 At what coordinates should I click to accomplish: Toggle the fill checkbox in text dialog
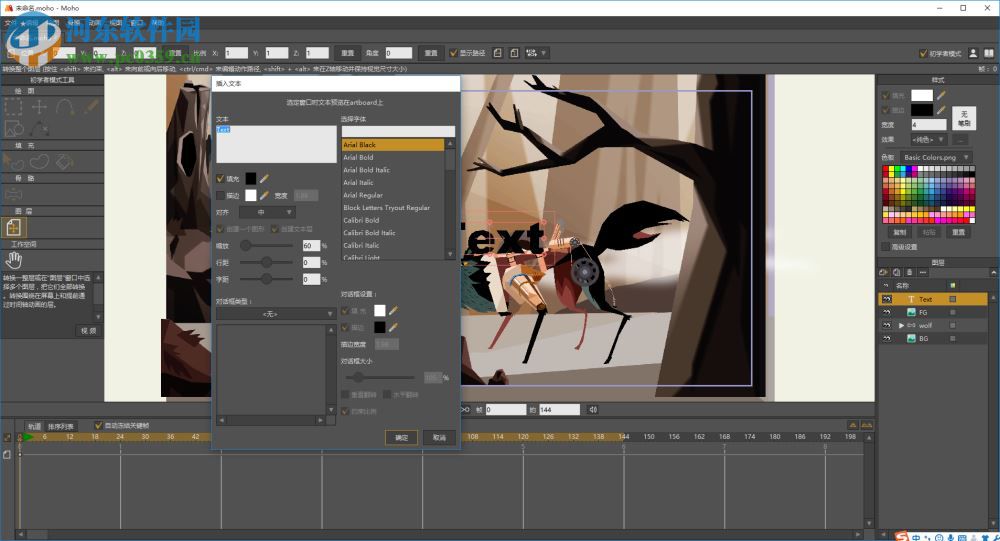(x=221, y=178)
